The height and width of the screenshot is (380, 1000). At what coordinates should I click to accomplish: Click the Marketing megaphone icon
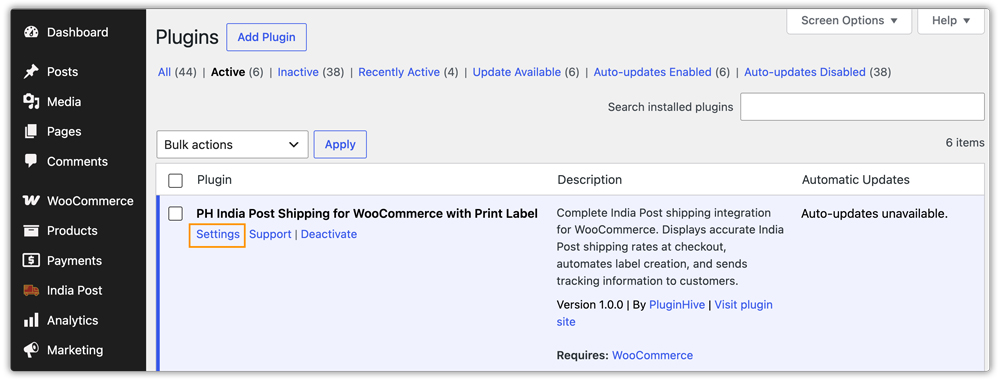[x=31, y=350]
